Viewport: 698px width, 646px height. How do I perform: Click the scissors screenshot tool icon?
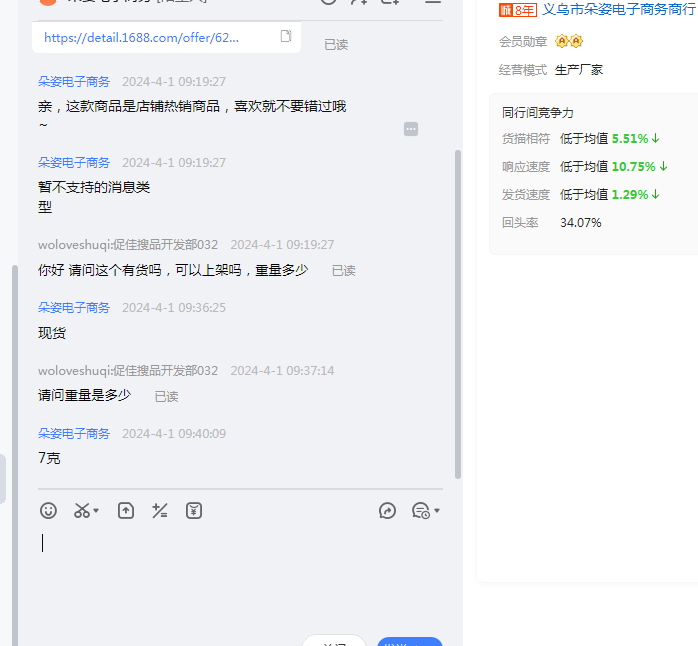pos(82,511)
